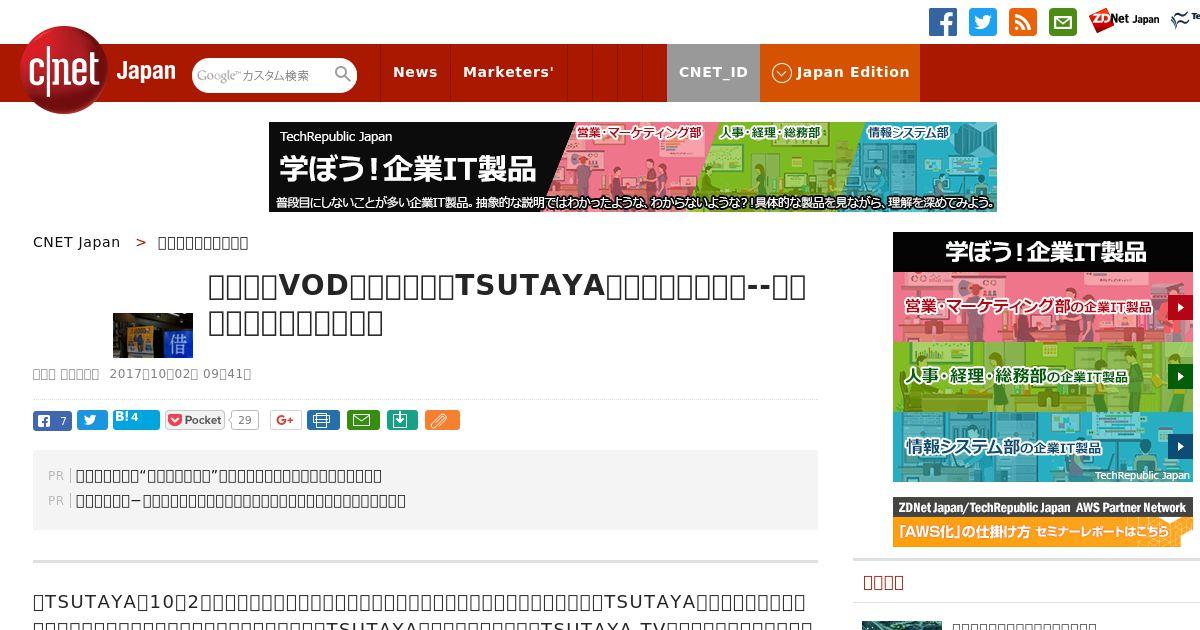The width and height of the screenshot is (1200, 630).
Task: Open AWS Partner Network seminar report banner
Action: tap(1043, 522)
